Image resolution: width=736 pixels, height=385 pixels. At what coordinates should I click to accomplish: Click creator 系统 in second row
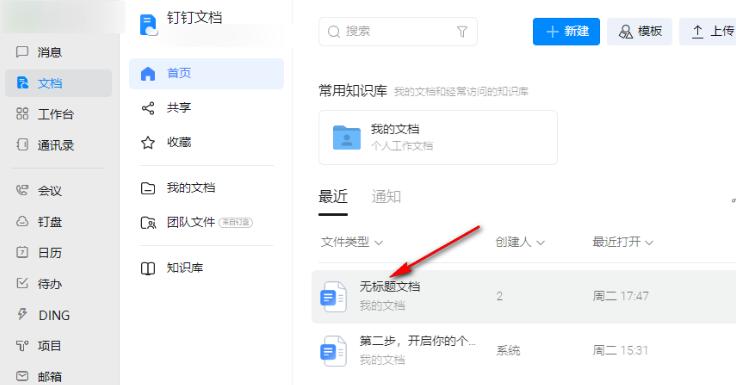point(508,351)
